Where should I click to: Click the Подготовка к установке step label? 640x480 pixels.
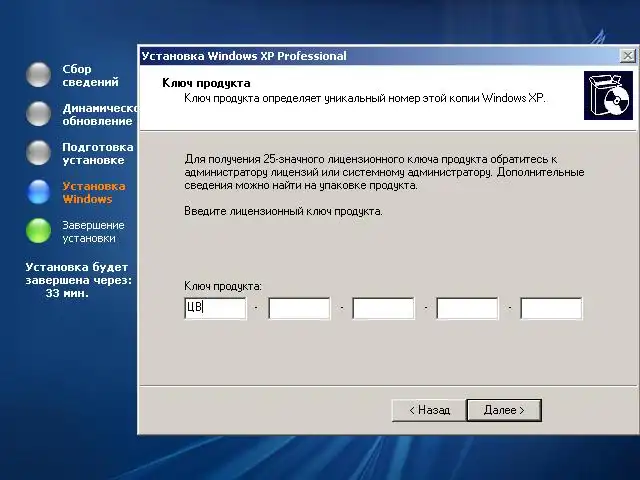98,153
